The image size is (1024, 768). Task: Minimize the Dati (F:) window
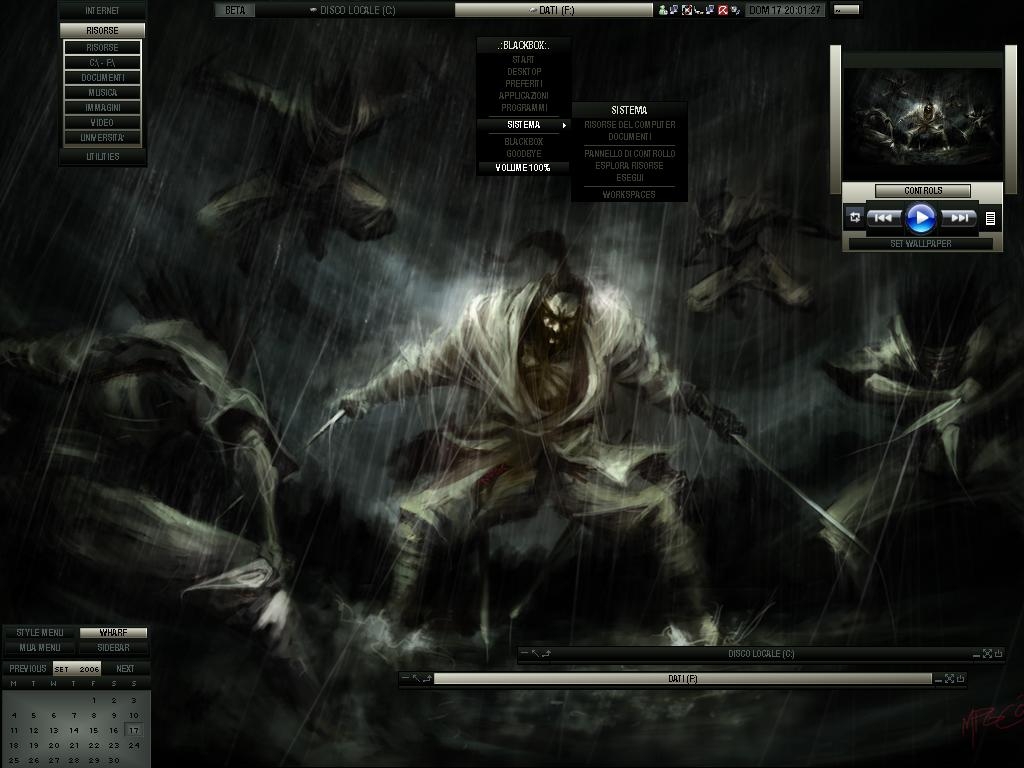(x=938, y=679)
